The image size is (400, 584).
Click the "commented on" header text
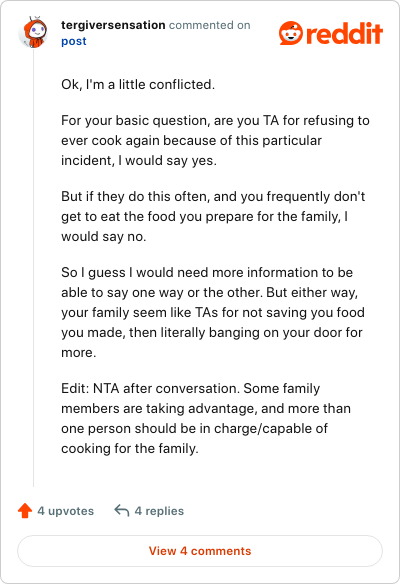point(210,25)
